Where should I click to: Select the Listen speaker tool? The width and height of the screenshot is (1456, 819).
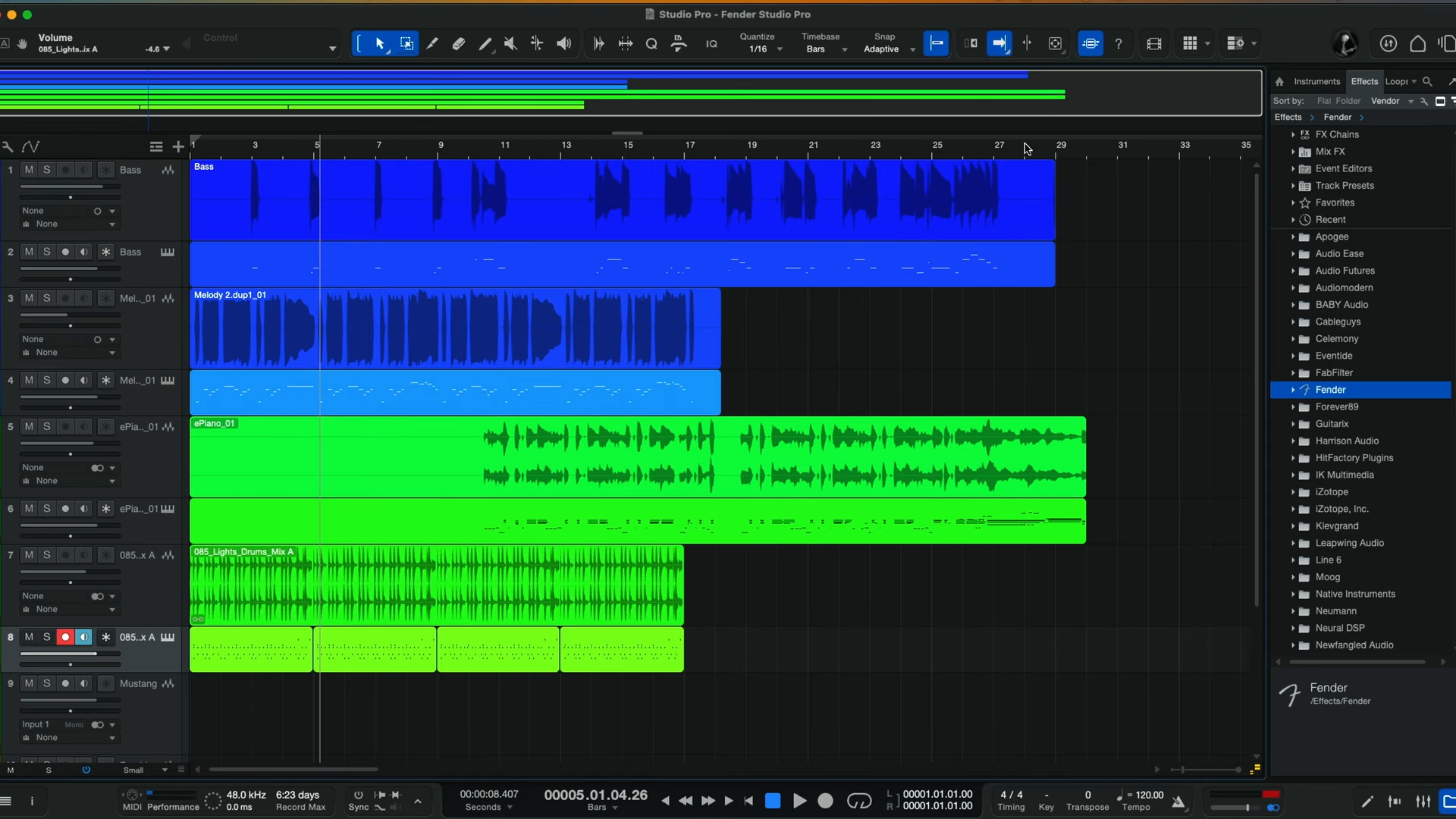pyautogui.click(x=563, y=44)
